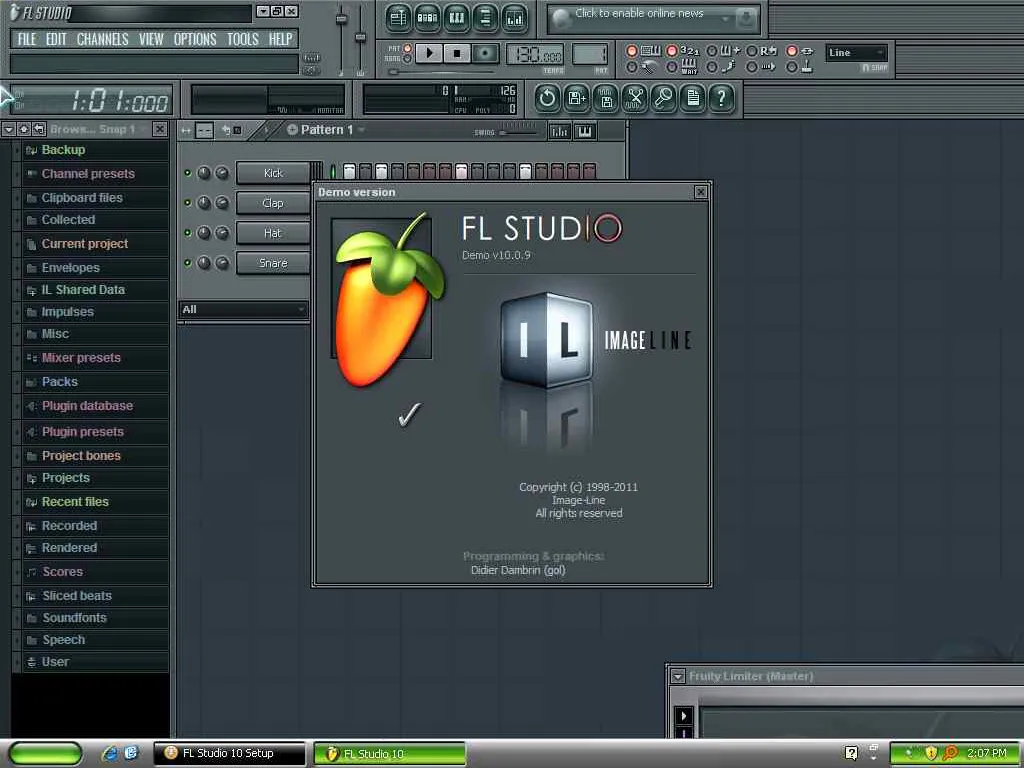Open the CHANNELS menu
Viewport: 1024px width, 768px height.
point(103,39)
